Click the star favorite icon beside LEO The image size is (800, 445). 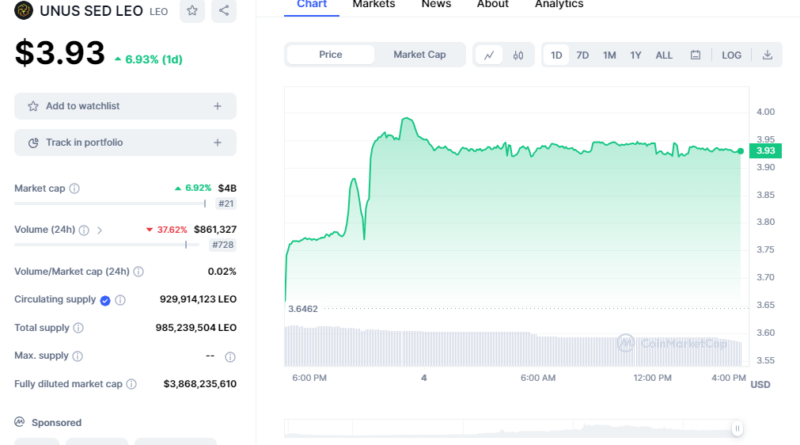[x=192, y=11]
